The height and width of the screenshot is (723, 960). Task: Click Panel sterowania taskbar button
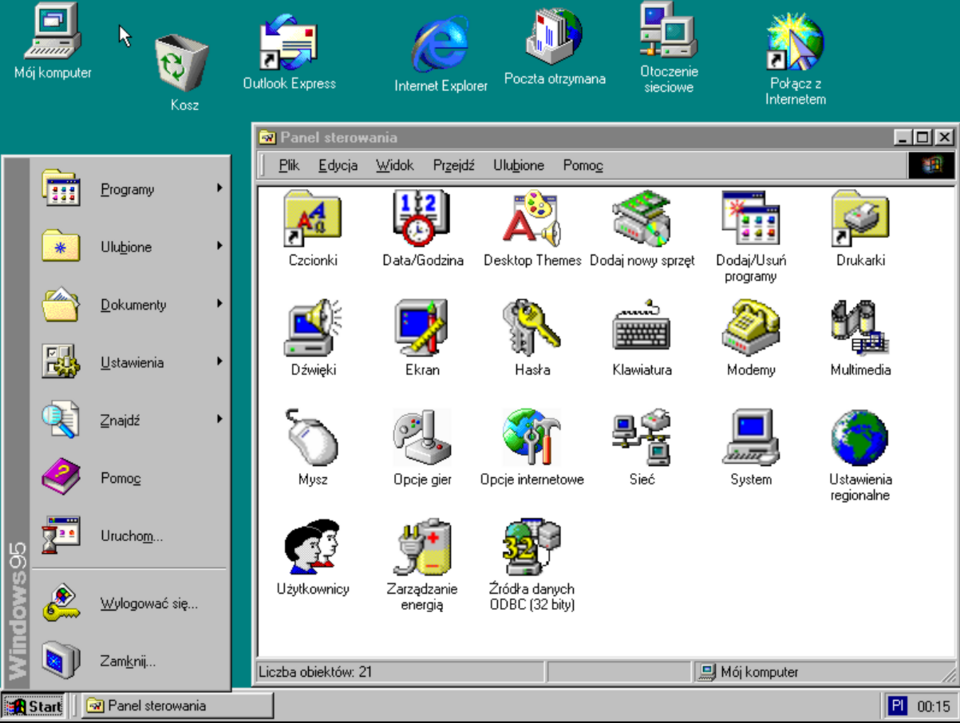click(x=178, y=706)
